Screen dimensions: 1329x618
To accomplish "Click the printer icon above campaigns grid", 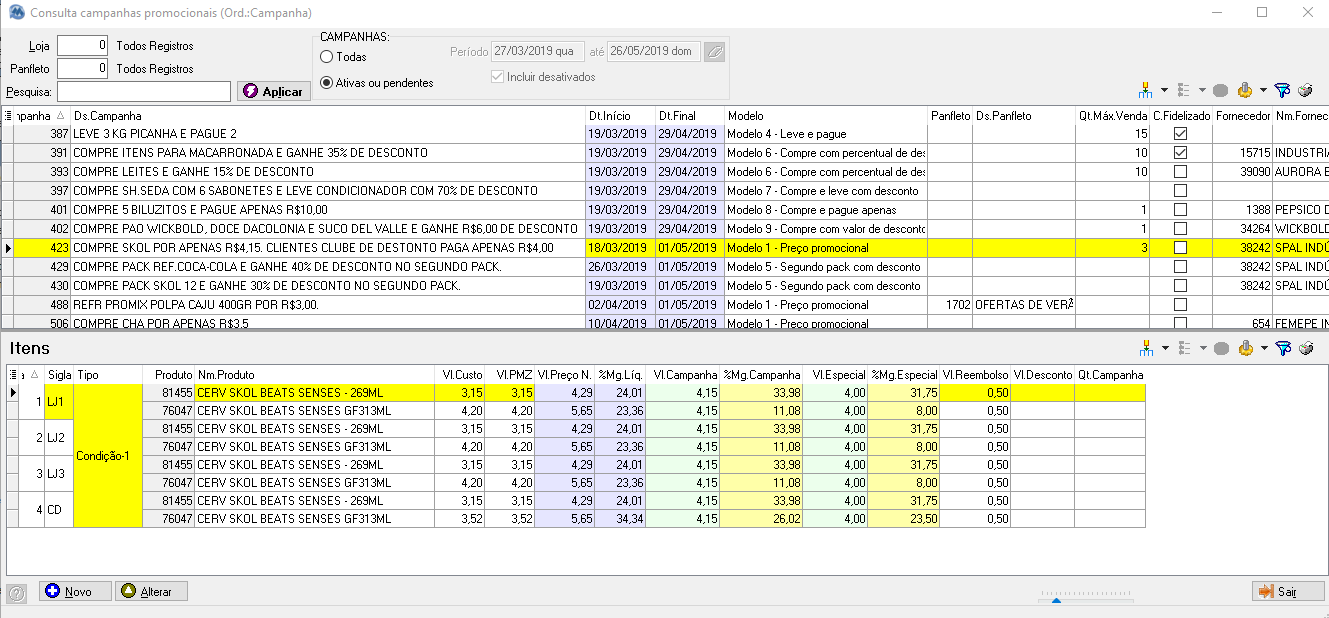I will point(1305,91).
